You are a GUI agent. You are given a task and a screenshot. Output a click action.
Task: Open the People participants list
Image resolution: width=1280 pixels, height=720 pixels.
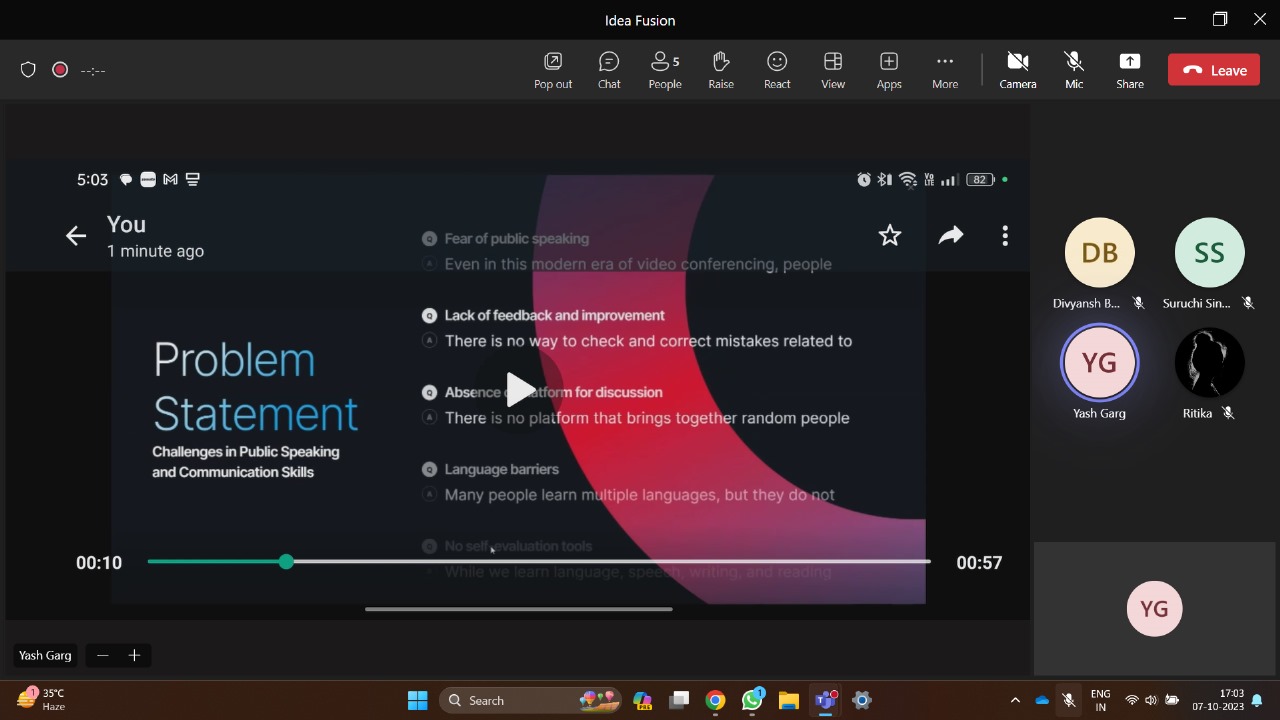pos(664,70)
